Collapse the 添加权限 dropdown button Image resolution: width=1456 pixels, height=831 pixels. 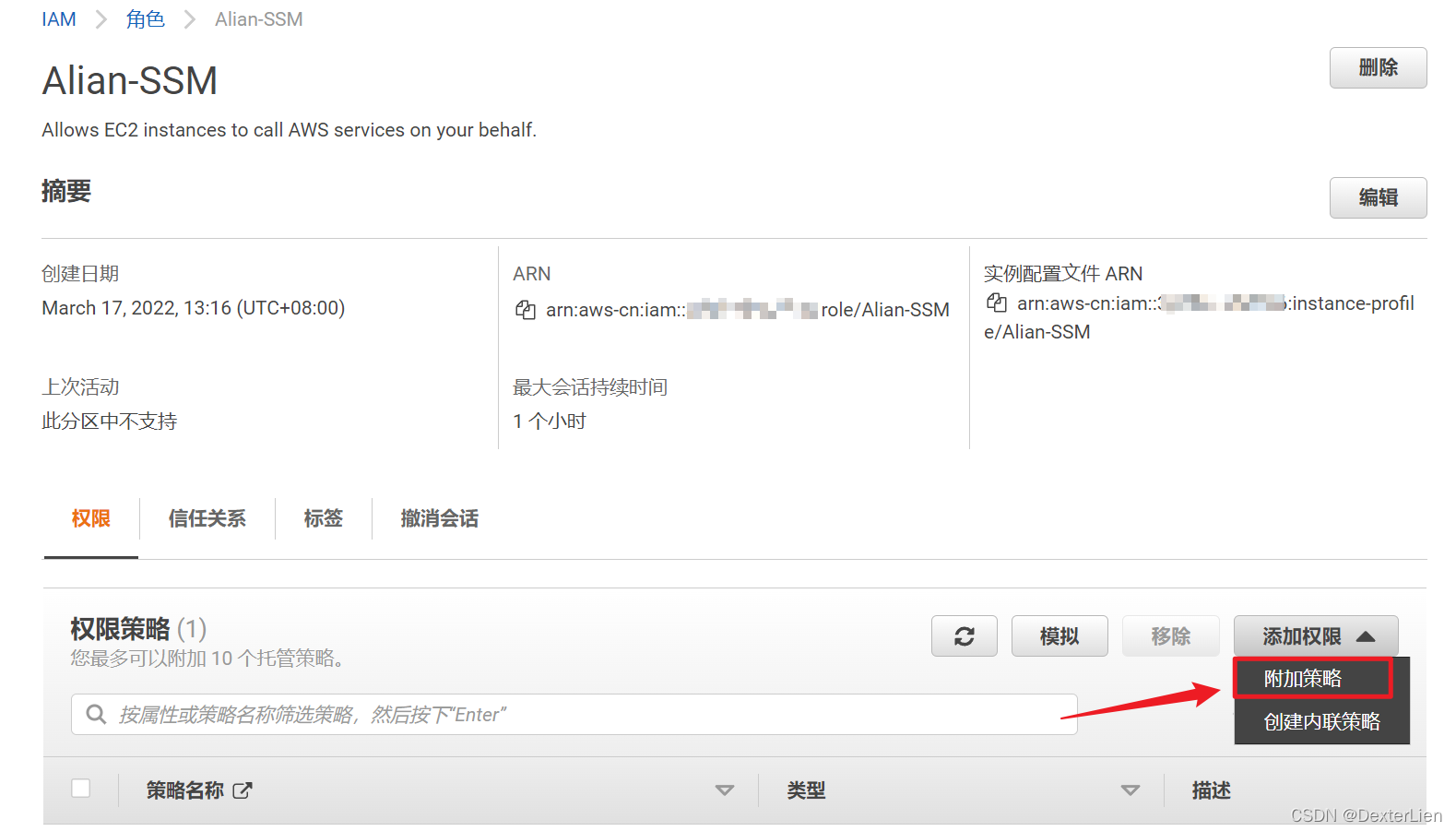[1316, 636]
